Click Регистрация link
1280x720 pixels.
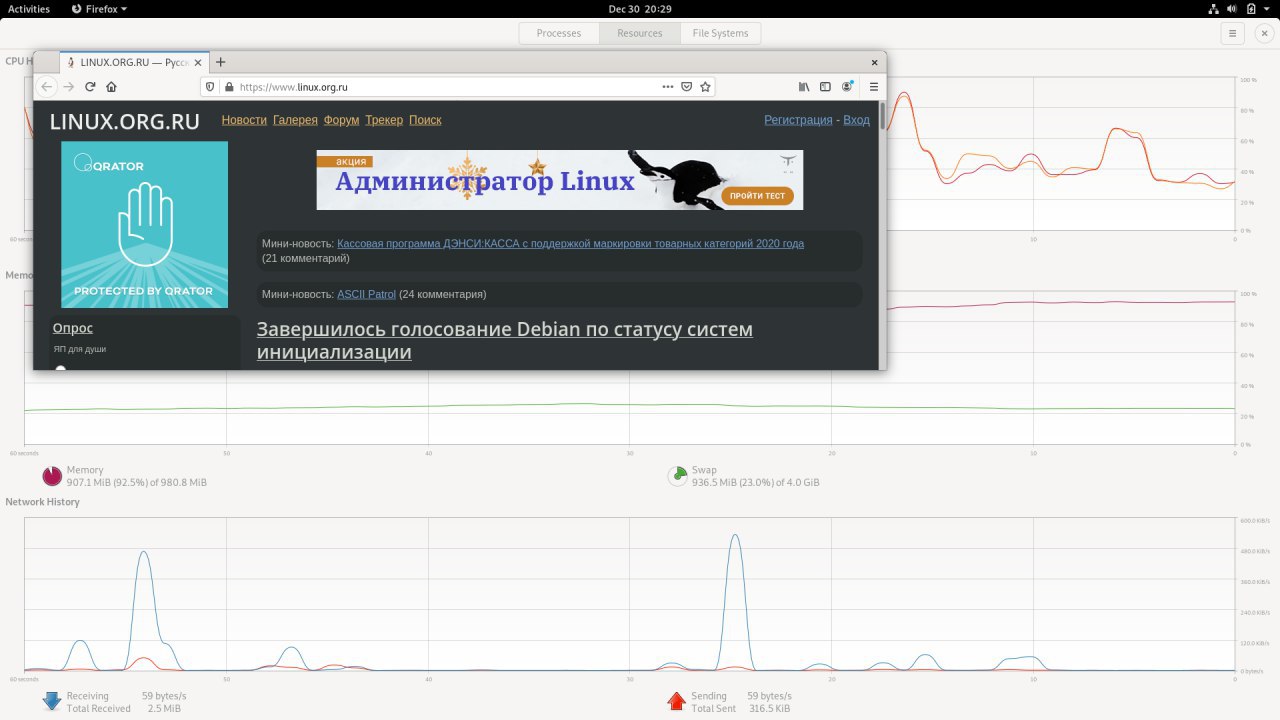[x=798, y=120]
